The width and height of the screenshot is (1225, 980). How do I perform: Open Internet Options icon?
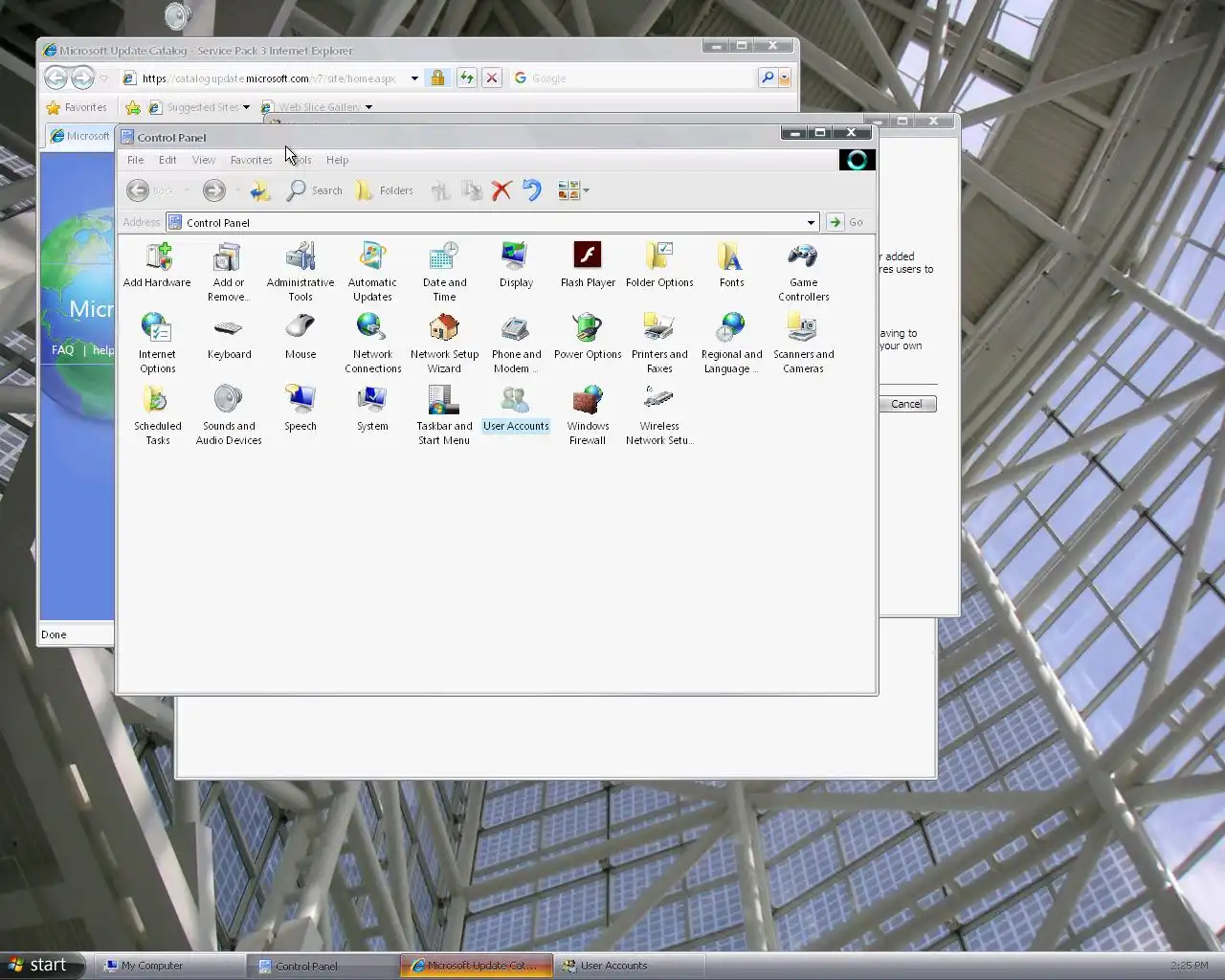157,344
